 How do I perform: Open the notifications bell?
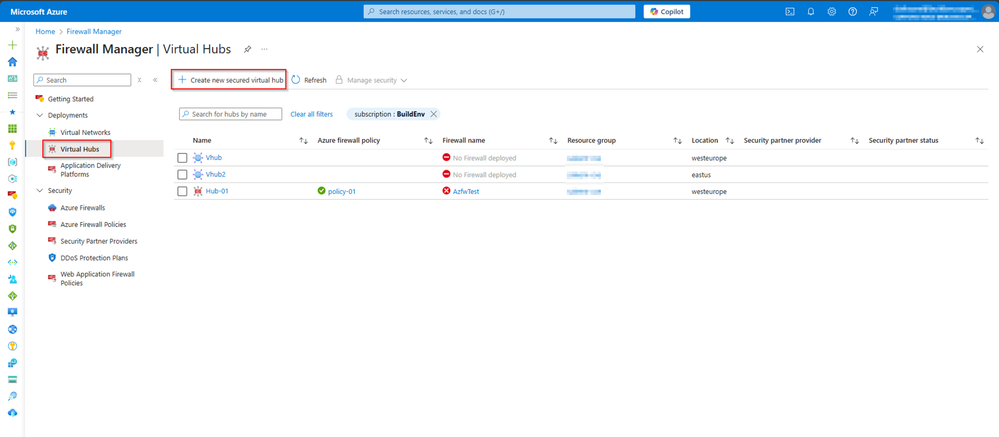pyautogui.click(x=811, y=11)
